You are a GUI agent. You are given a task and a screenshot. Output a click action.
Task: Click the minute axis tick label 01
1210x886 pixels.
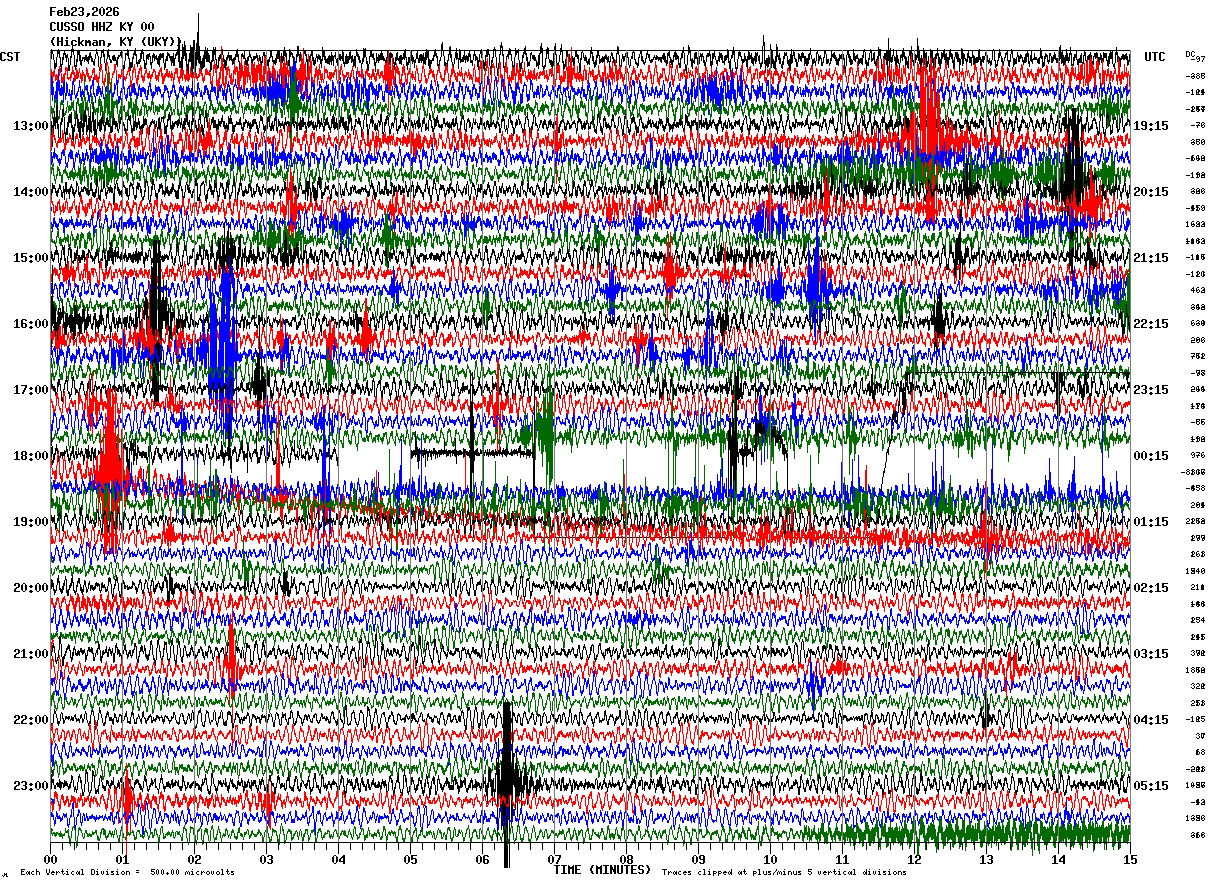click(122, 860)
